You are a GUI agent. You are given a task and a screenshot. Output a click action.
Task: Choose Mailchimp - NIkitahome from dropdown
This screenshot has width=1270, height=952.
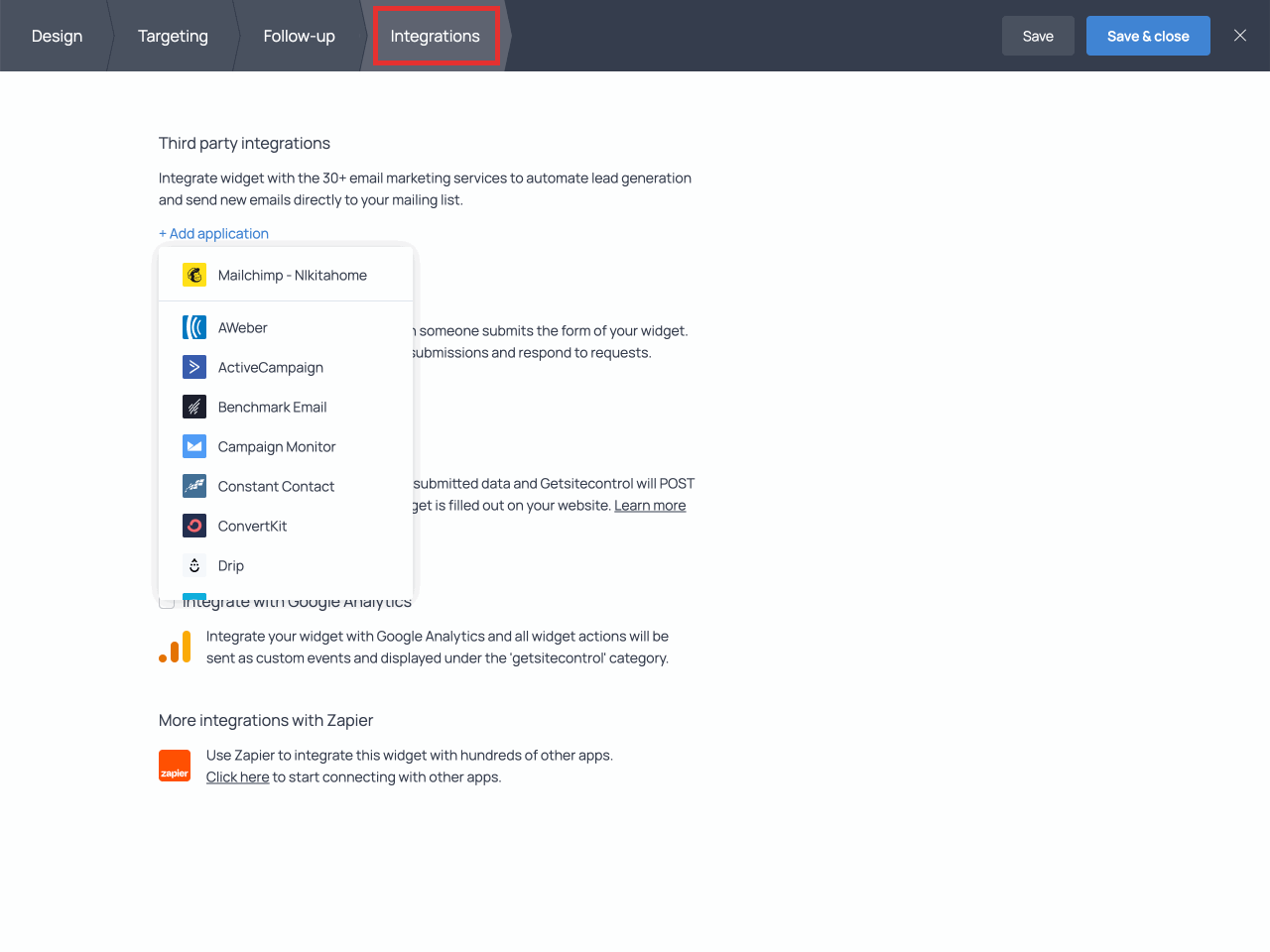pos(292,276)
